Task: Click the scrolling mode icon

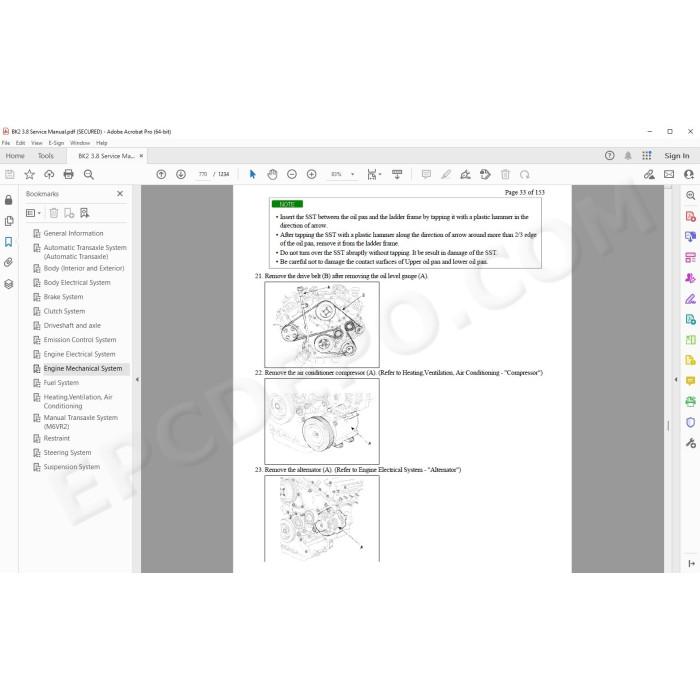Action: click(397, 175)
